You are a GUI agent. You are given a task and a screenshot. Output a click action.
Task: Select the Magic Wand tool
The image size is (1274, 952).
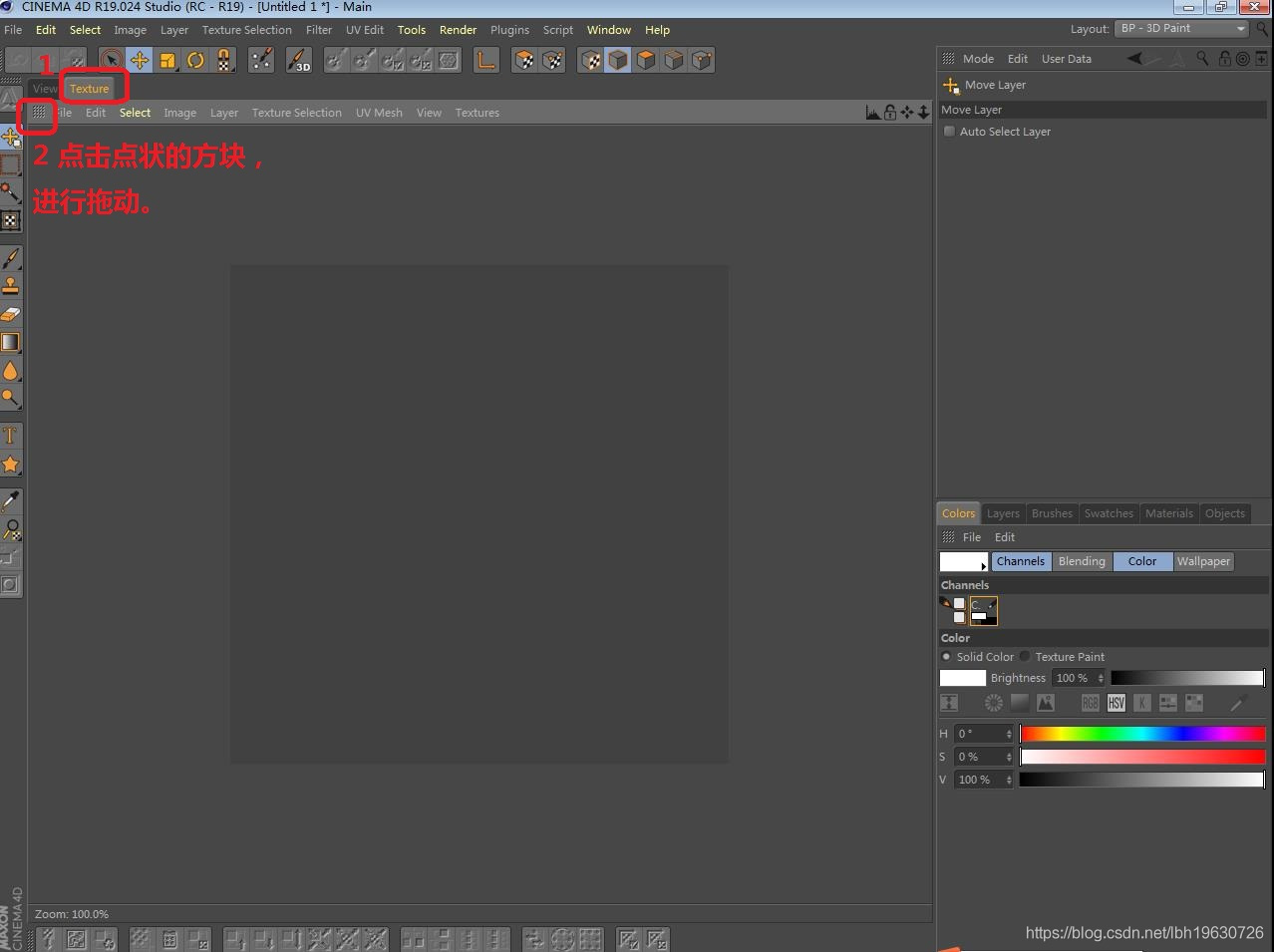11,192
